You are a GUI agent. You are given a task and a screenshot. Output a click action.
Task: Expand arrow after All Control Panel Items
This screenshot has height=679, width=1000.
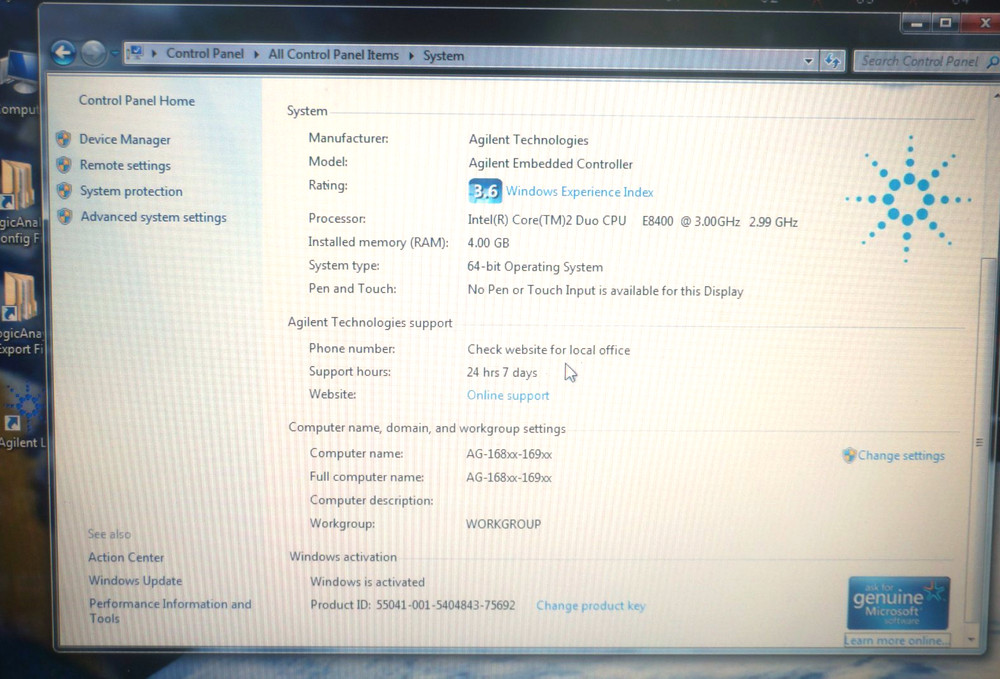(x=411, y=56)
